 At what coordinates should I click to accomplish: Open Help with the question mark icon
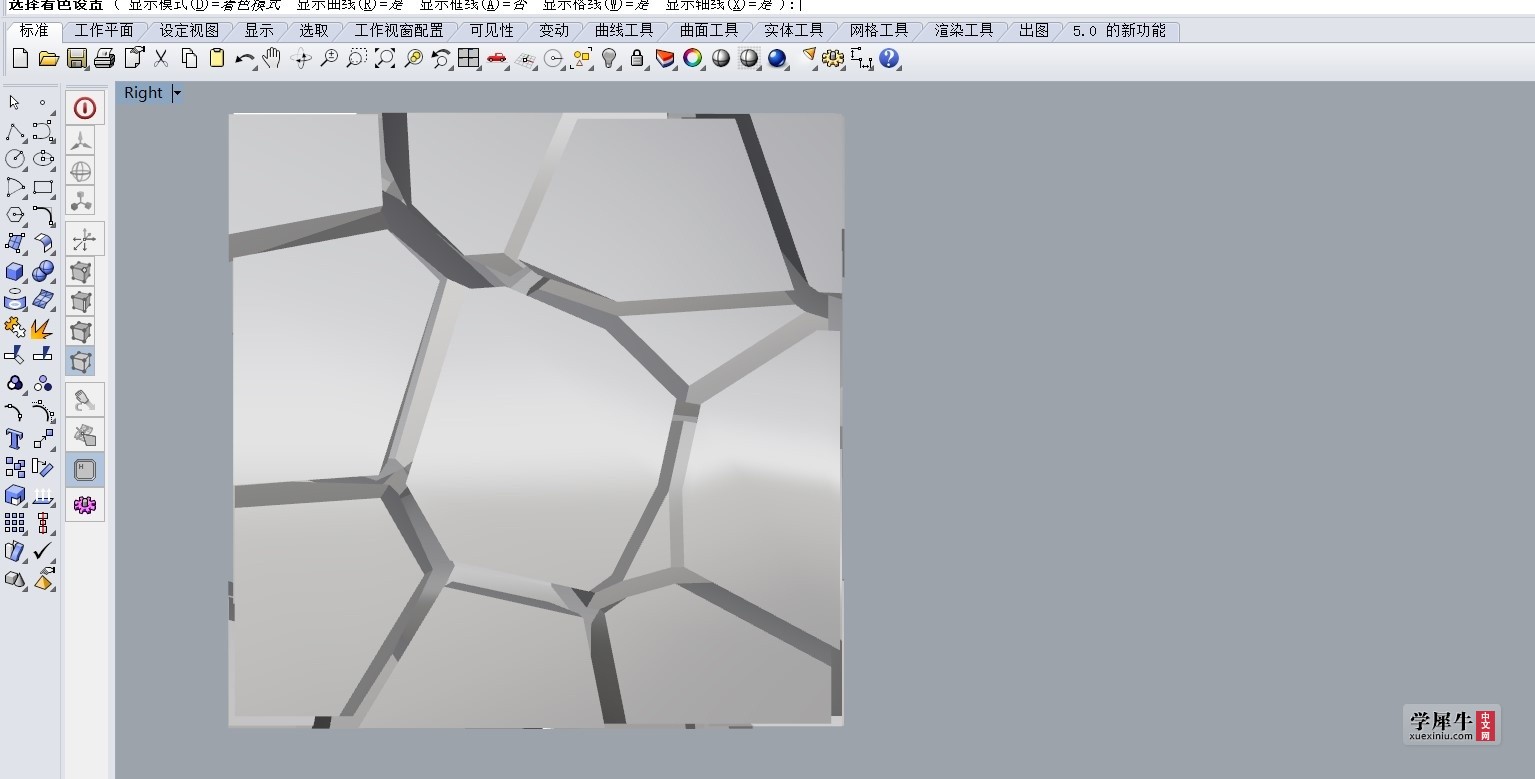(x=889, y=59)
